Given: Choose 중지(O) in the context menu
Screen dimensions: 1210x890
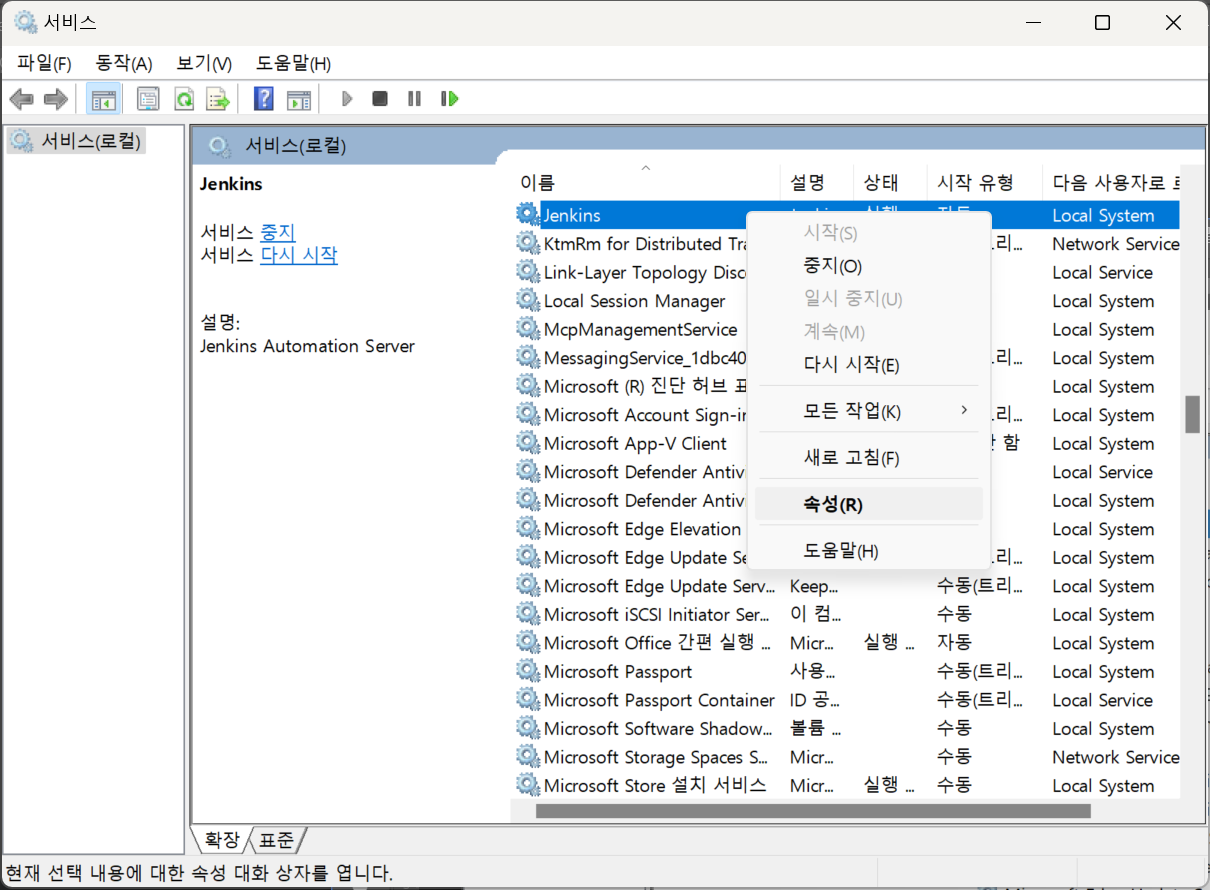Looking at the screenshot, I should tap(869, 266).
